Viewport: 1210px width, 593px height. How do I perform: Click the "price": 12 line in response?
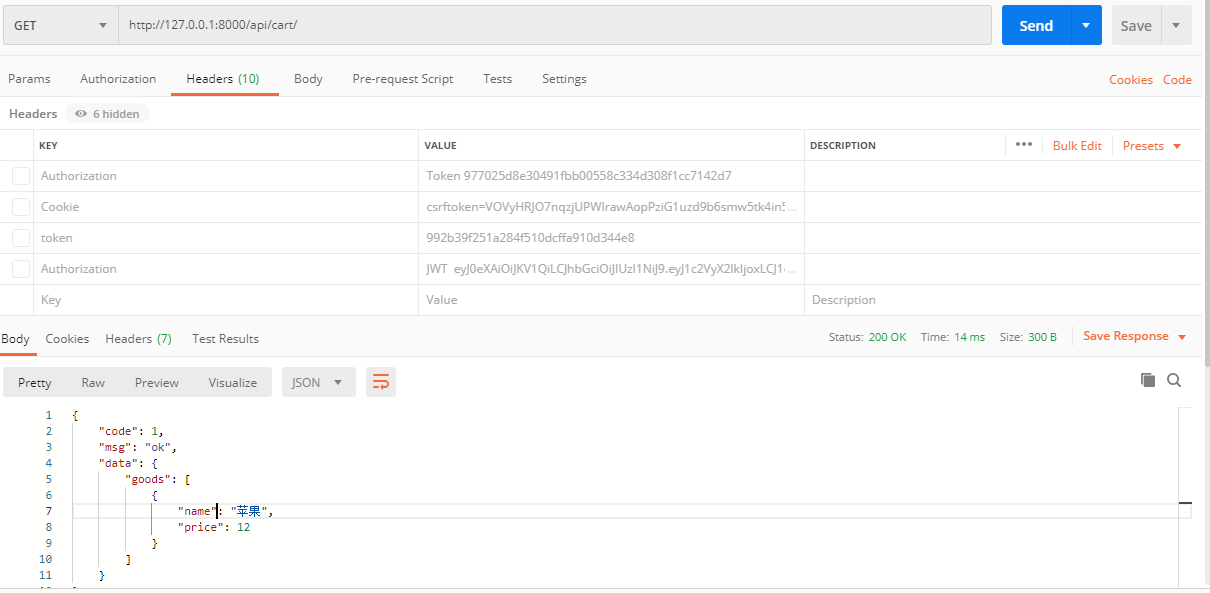pyautogui.click(x=214, y=527)
